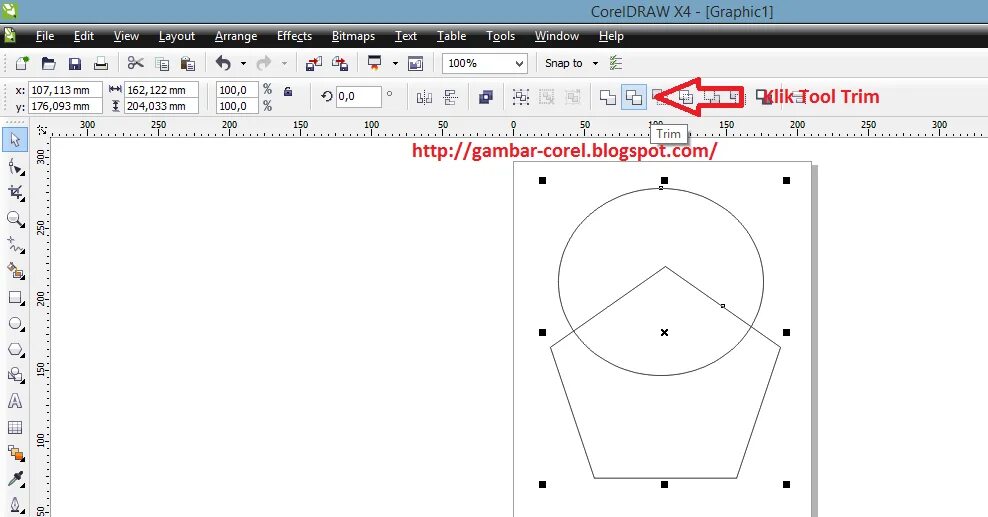Screen dimensions: 988x517
Task: Click the width field 162,122 mm
Action: click(x=161, y=90)
